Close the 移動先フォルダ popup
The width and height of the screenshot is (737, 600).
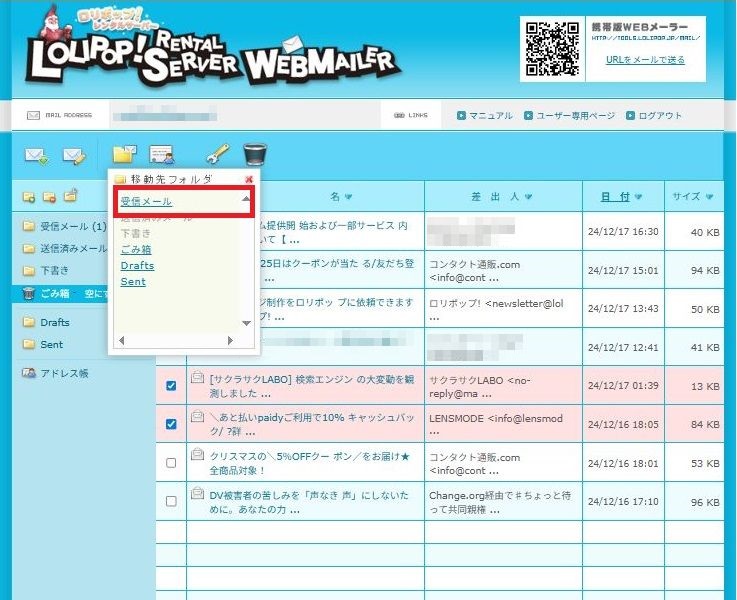[249, 179]
